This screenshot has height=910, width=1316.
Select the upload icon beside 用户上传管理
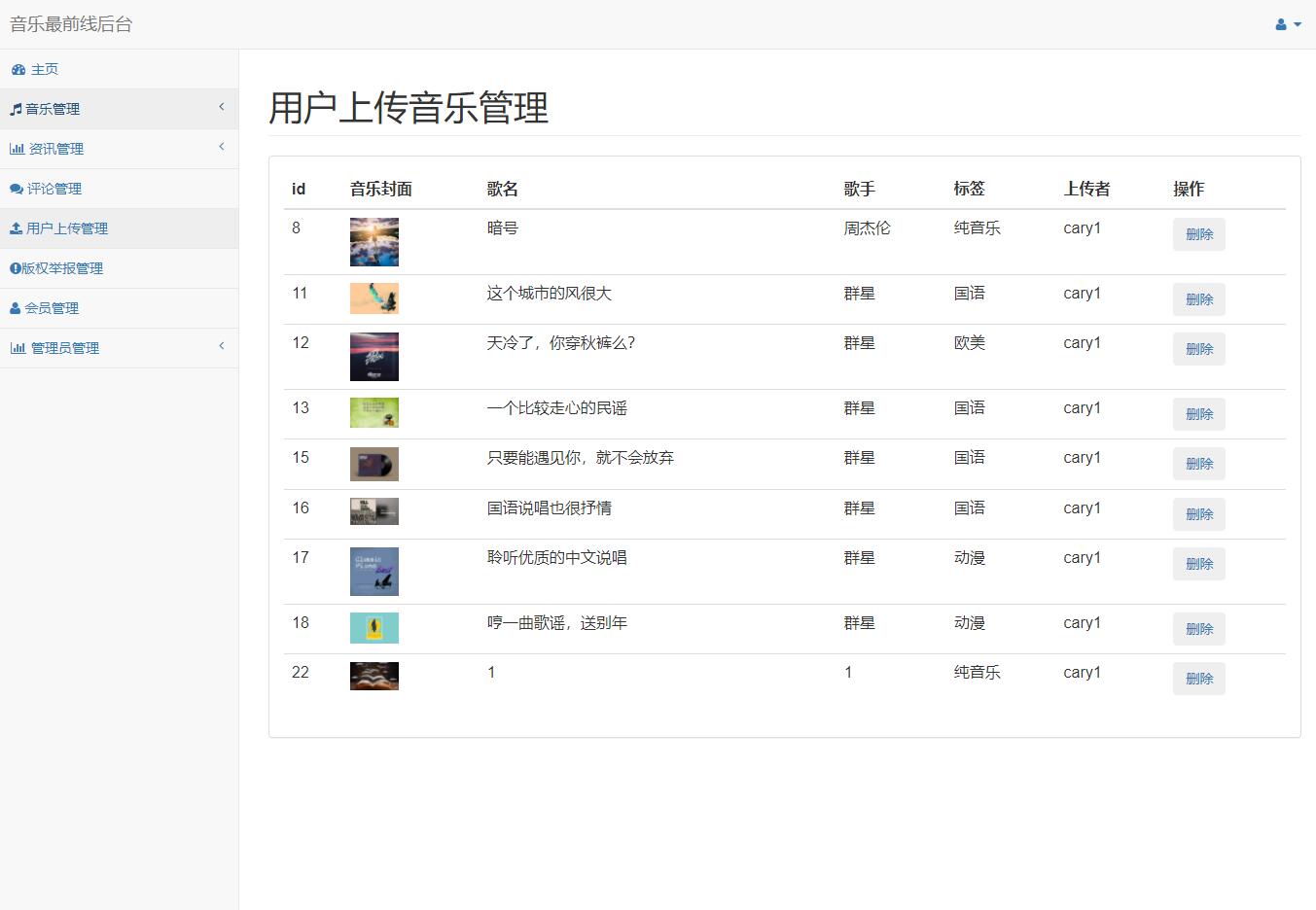point(16,227)
